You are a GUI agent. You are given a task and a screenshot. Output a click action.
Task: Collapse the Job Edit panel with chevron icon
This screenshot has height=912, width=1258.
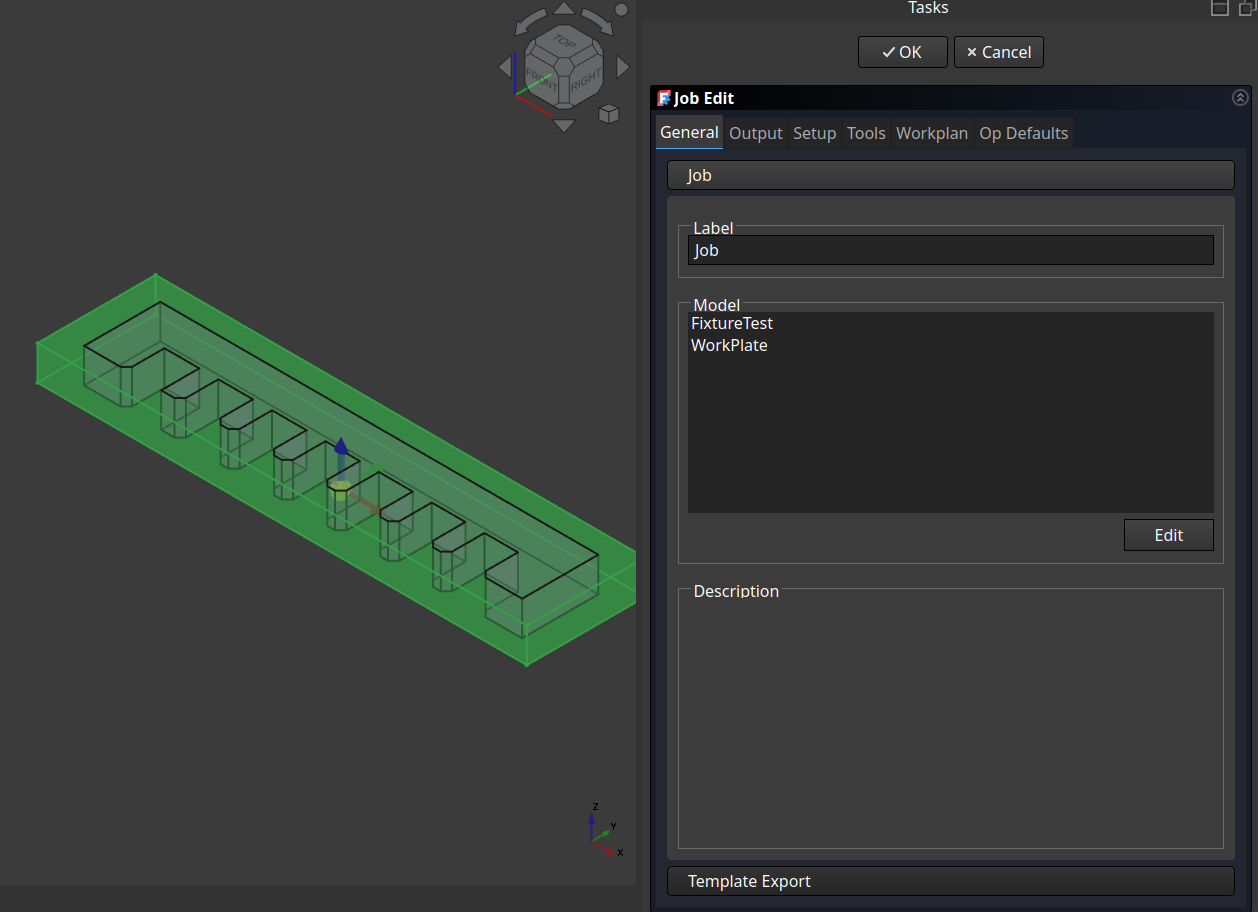[1240, 98]
